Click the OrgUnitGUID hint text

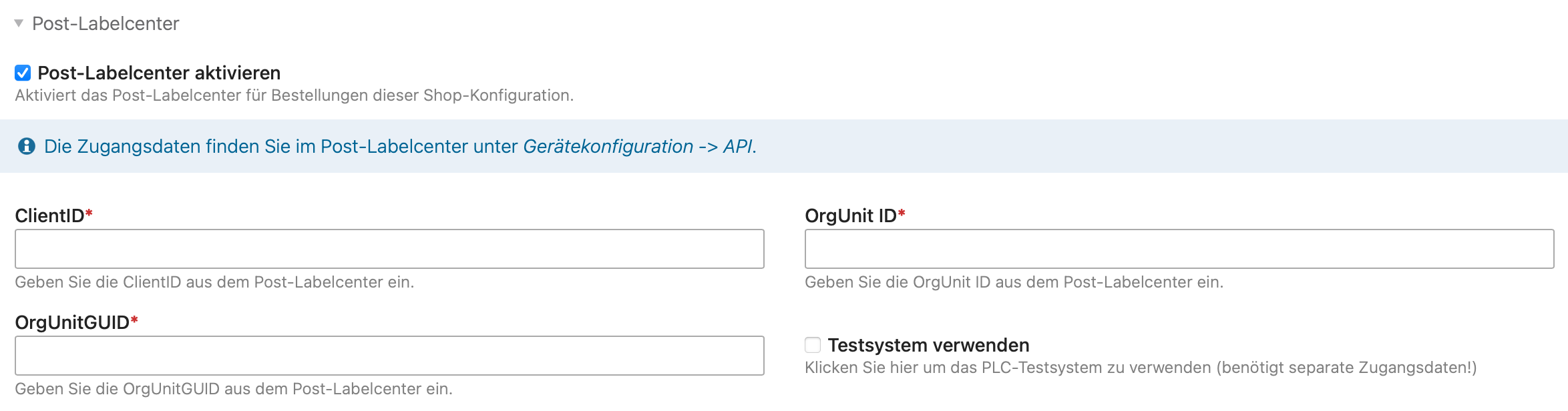pyautogui.click(x=234, y=389)
